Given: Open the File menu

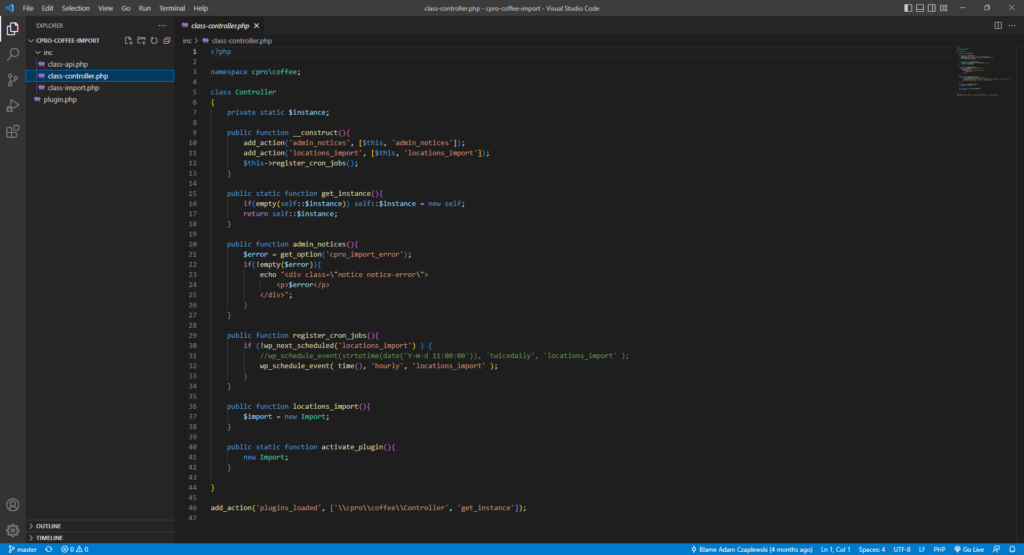Looking at the screenshot, I should (x=27, y=8).
